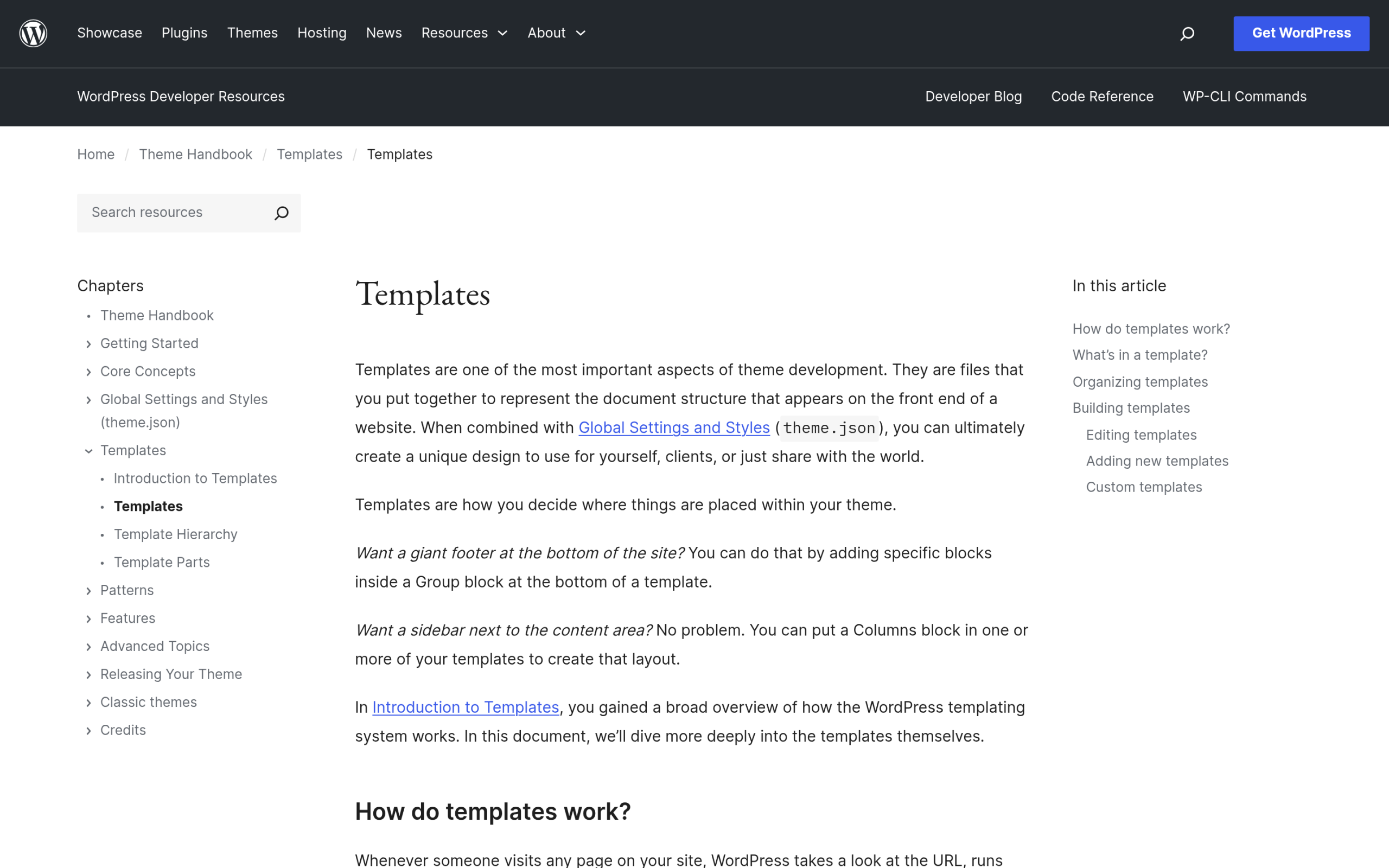Open Templates chapter link in sidebar
This screenshot has width=1389, height=868.
pyautogui.click(x=133, y=451)
